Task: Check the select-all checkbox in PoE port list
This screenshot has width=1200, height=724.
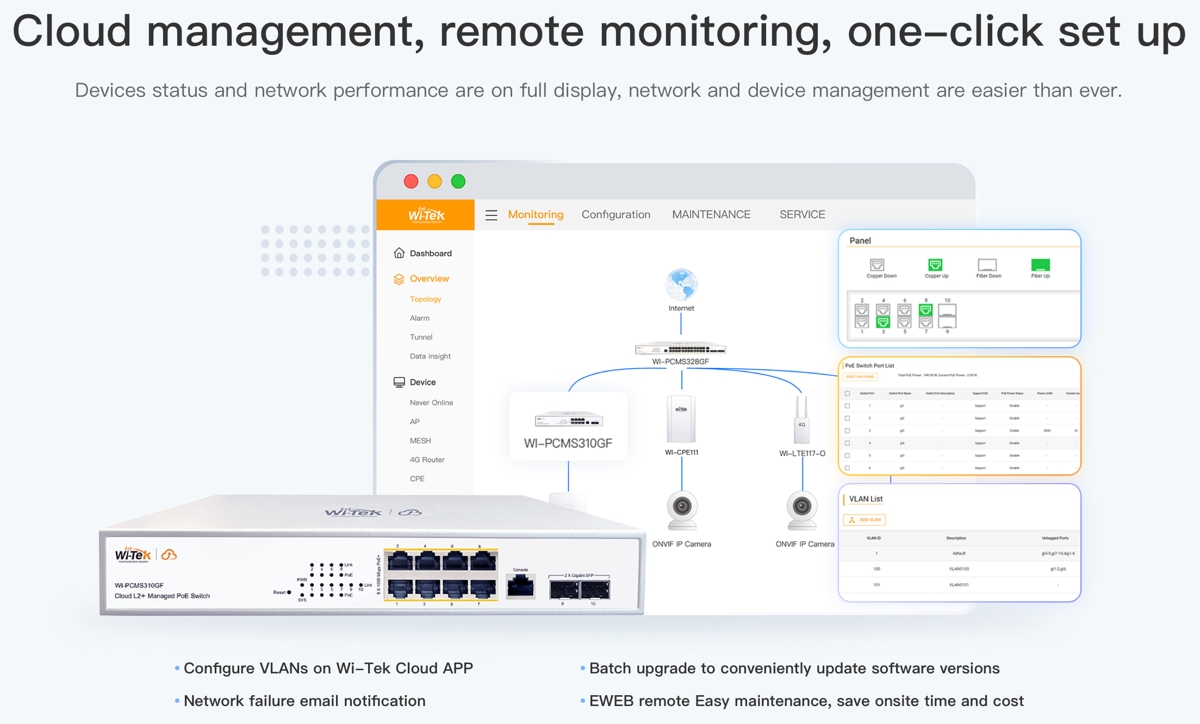Action: tap(848, 394)
